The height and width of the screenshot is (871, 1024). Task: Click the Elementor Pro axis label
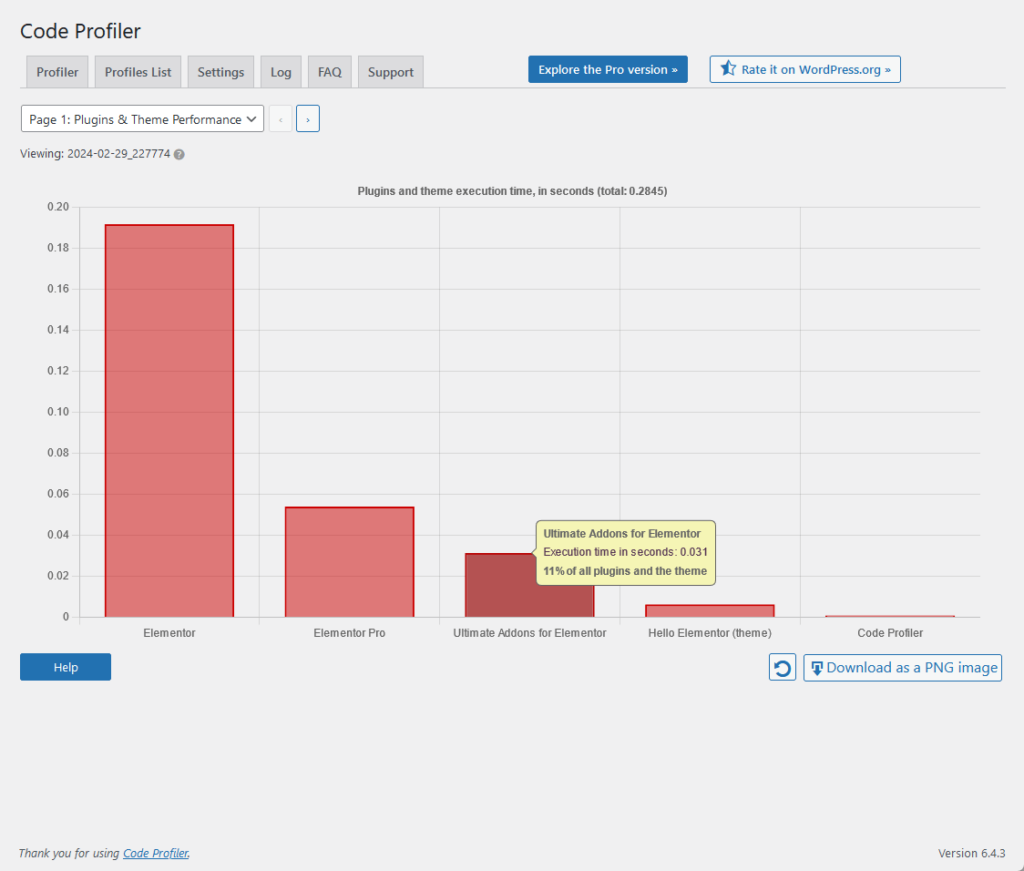(349, 633)
